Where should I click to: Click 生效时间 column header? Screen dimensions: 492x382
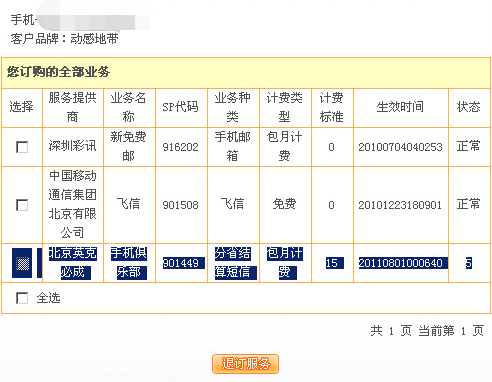point(400,107)
